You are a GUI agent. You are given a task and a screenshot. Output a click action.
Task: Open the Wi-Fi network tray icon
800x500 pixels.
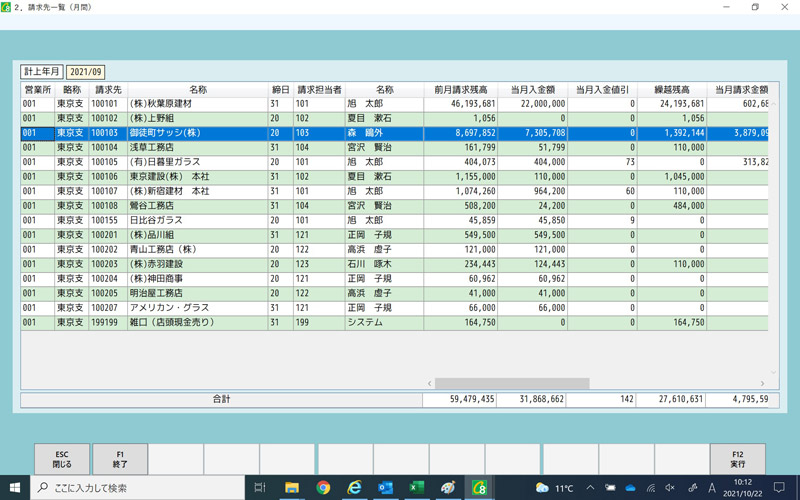click(x=651, y=488)
